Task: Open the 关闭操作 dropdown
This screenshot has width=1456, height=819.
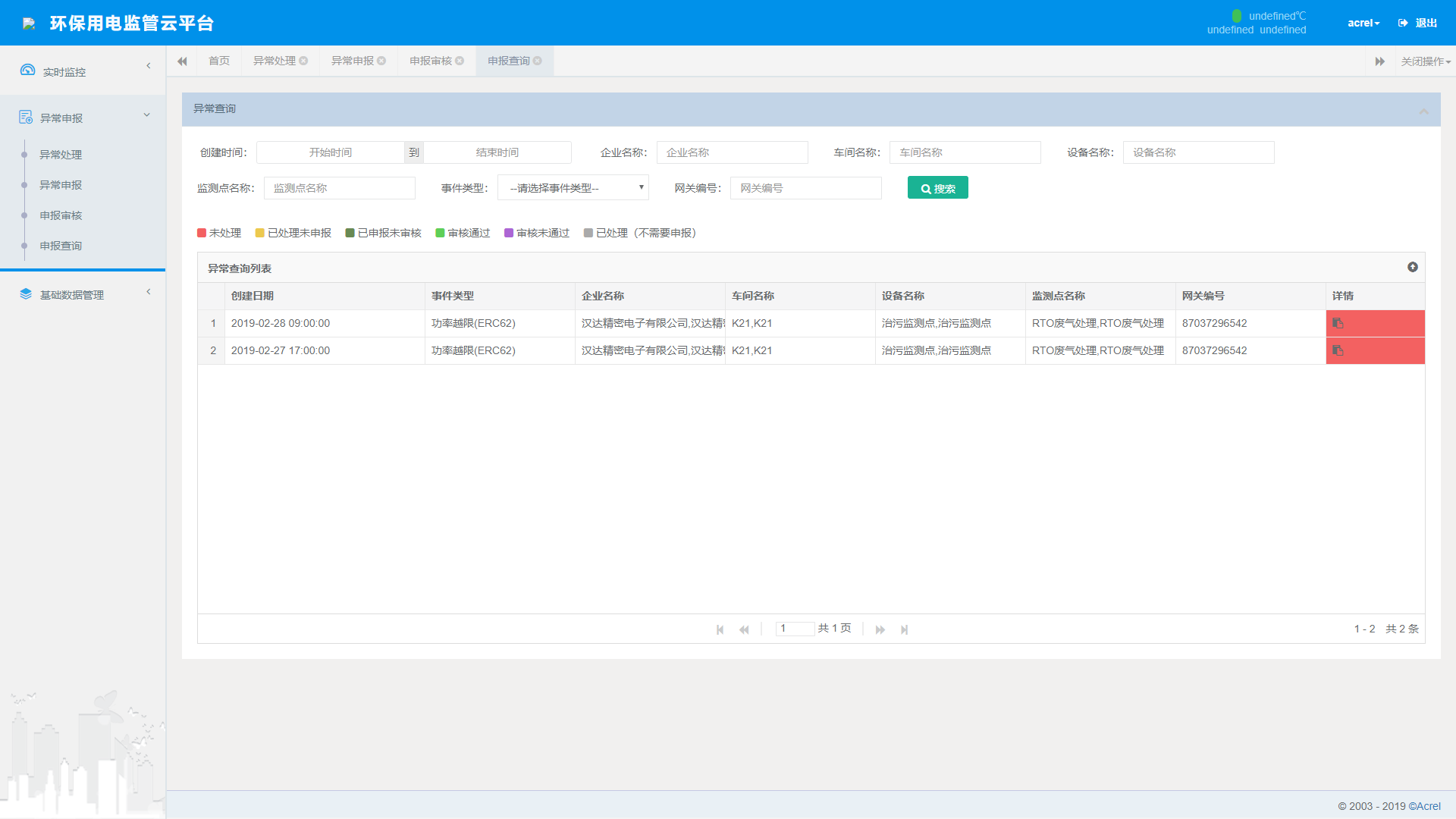Action: point(1426,61)
